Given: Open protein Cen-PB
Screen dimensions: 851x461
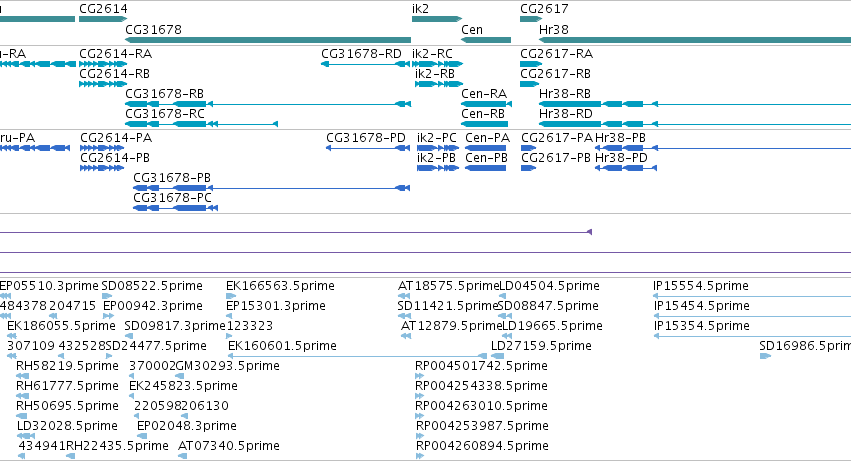Looking at the screenshot, I should 486,157.
